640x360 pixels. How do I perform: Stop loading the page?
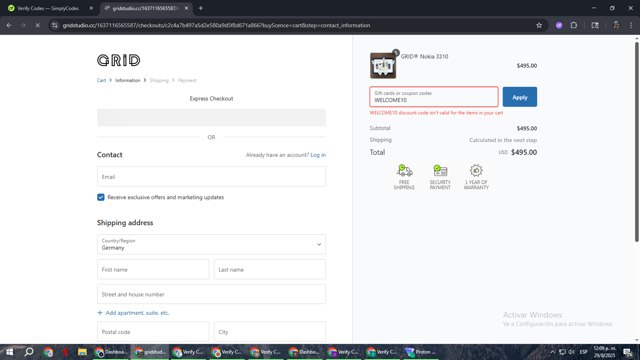coord(37,25)
